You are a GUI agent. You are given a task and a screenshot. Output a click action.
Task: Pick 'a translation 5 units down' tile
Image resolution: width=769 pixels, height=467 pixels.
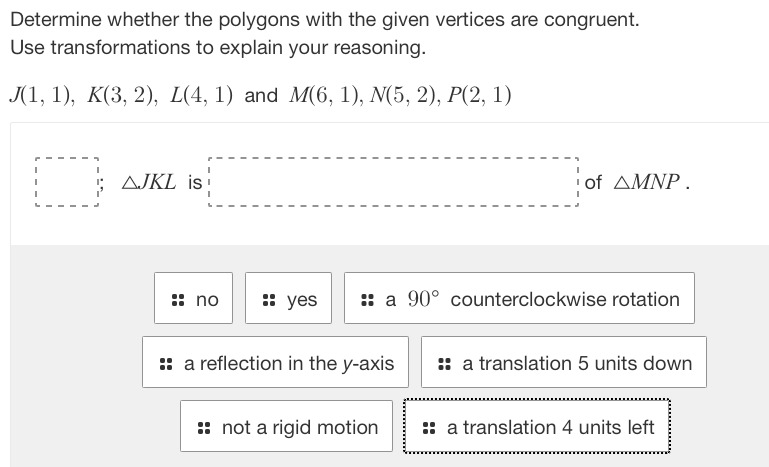tap(564, 362)
